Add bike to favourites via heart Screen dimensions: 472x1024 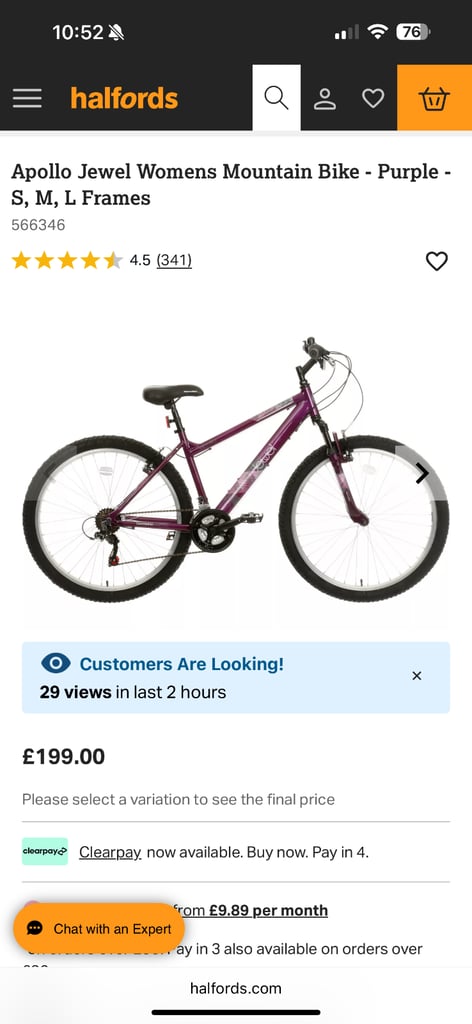[437, 261]
